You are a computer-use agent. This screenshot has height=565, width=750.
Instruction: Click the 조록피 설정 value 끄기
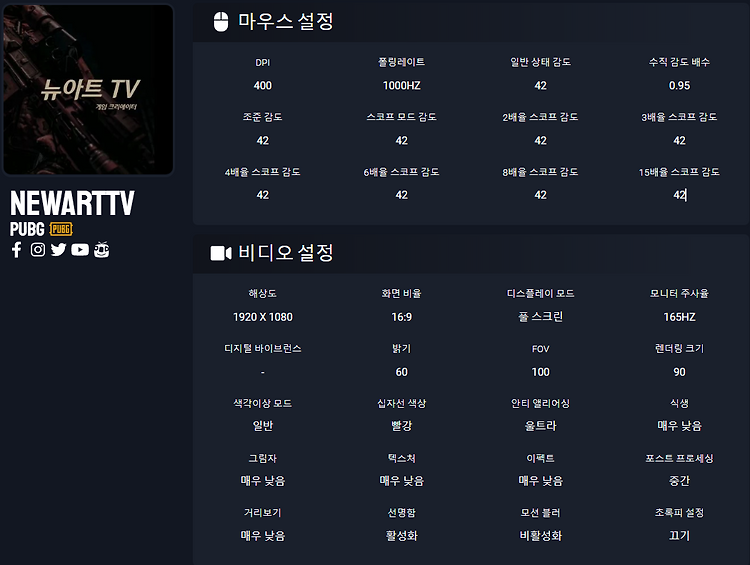[680, 536]
